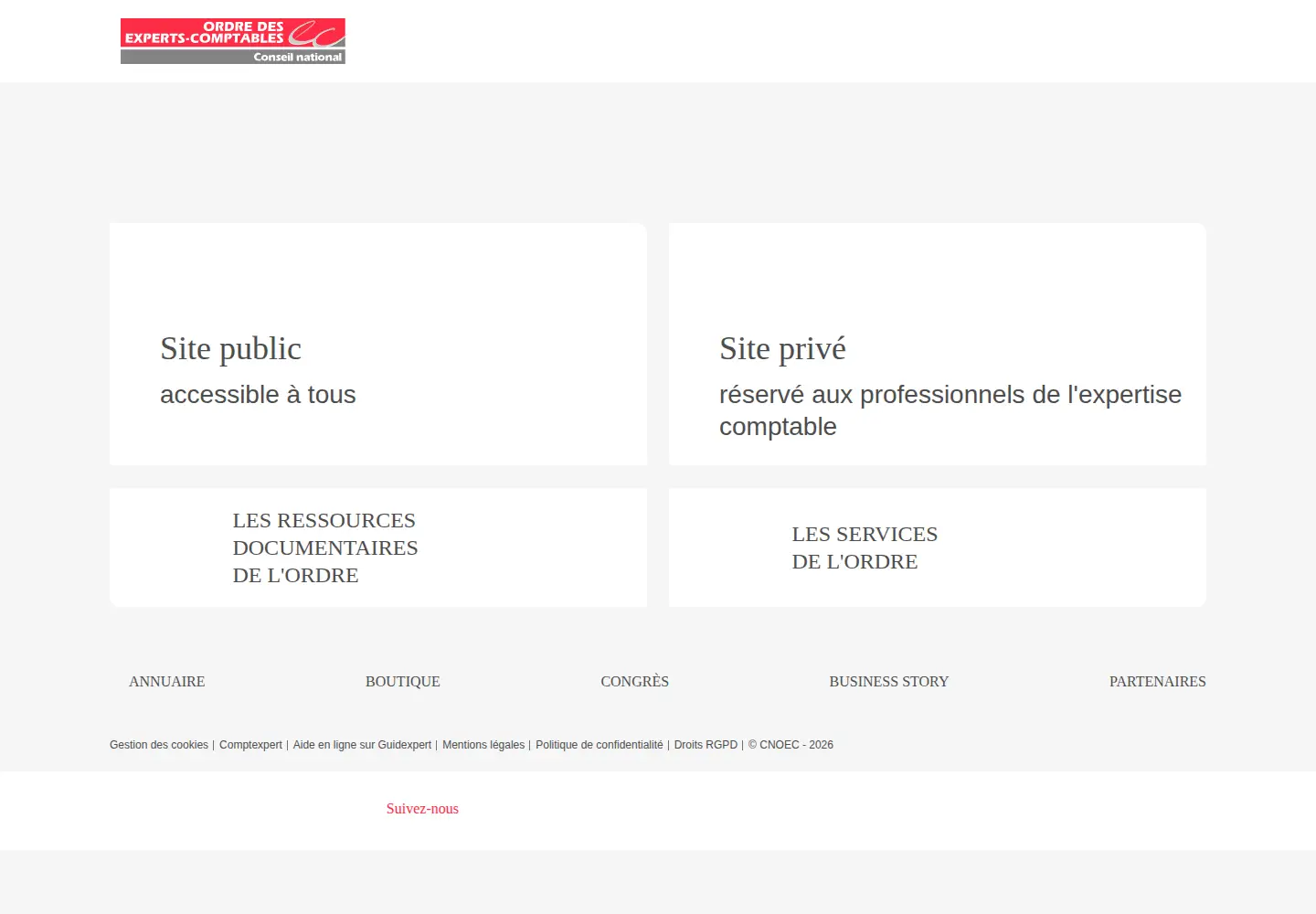Click the © CNOEC - 2026 text
Viewport: 1316px width, 914px height.
point(791,745)
